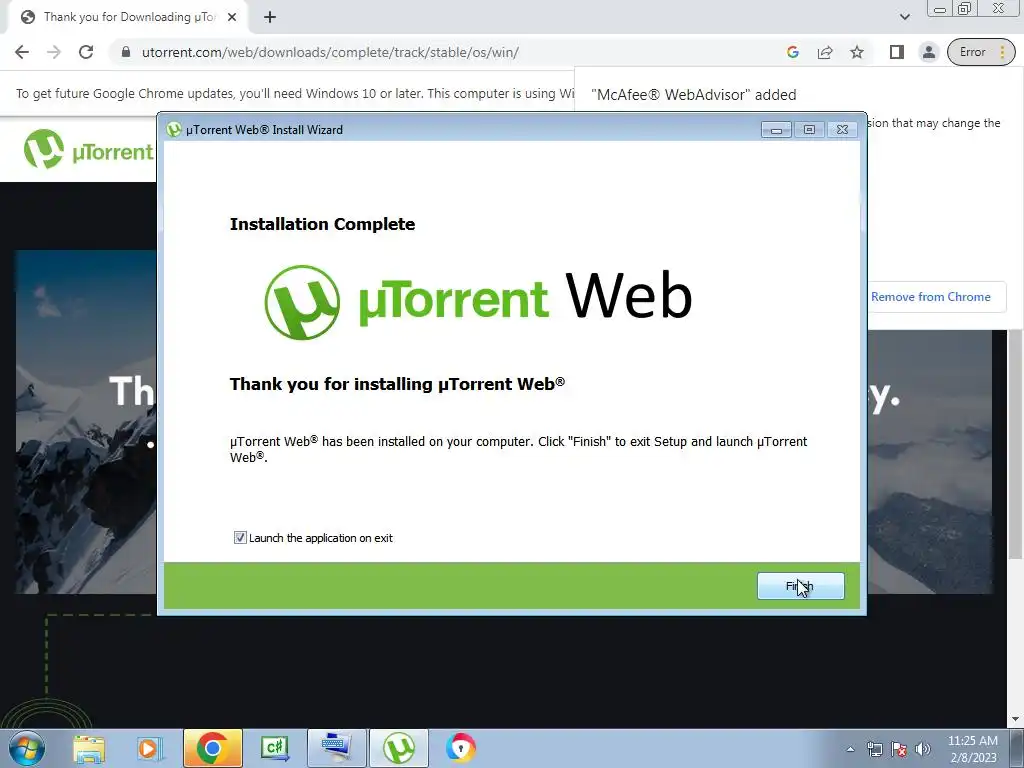Click the µTorrent logo on the web page
Image resolution: width=1024 pixels, height=768 pixels.
click(88, 150)
